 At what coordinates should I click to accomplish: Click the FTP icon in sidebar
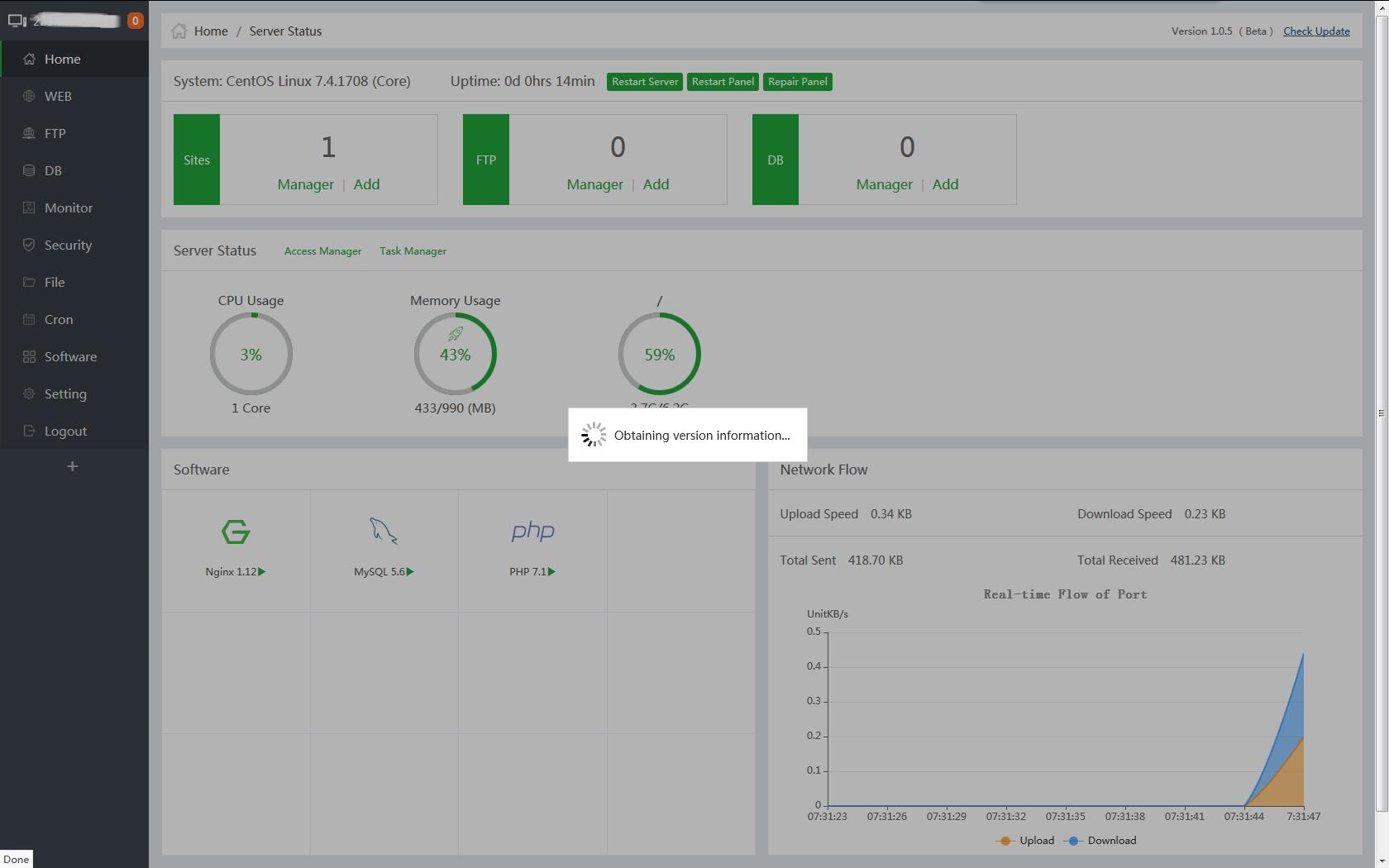point(29,133)
